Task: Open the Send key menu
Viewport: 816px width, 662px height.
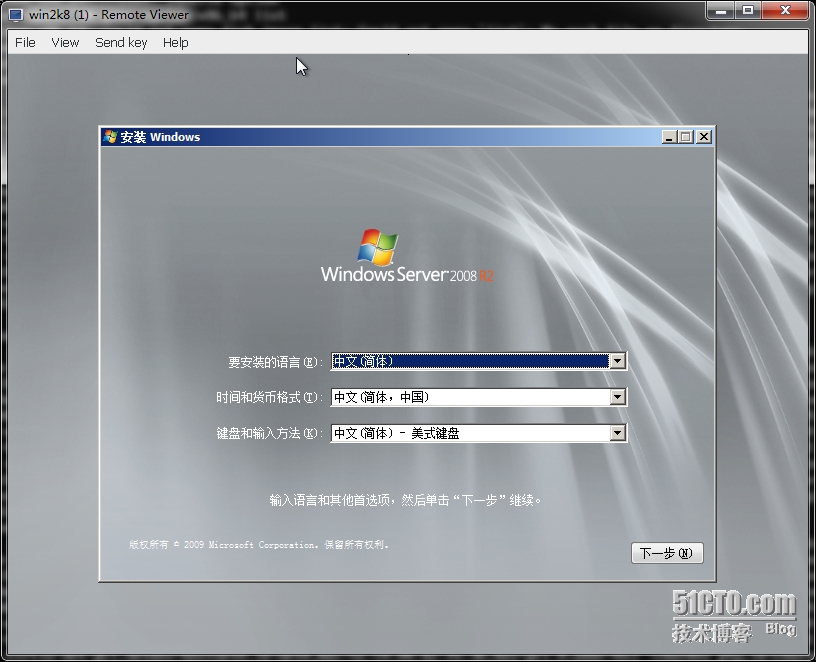Action: click(121, 43)
